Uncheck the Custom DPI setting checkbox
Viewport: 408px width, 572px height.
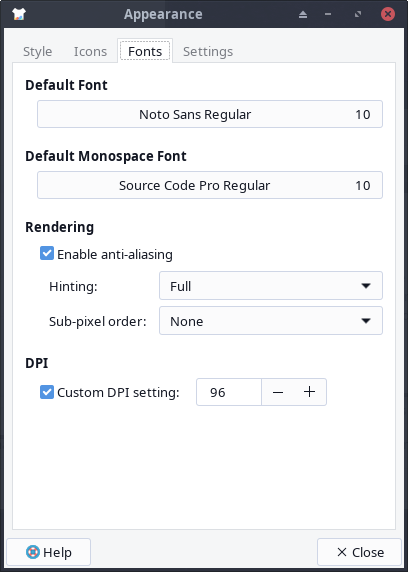click(x=47, y=392)
